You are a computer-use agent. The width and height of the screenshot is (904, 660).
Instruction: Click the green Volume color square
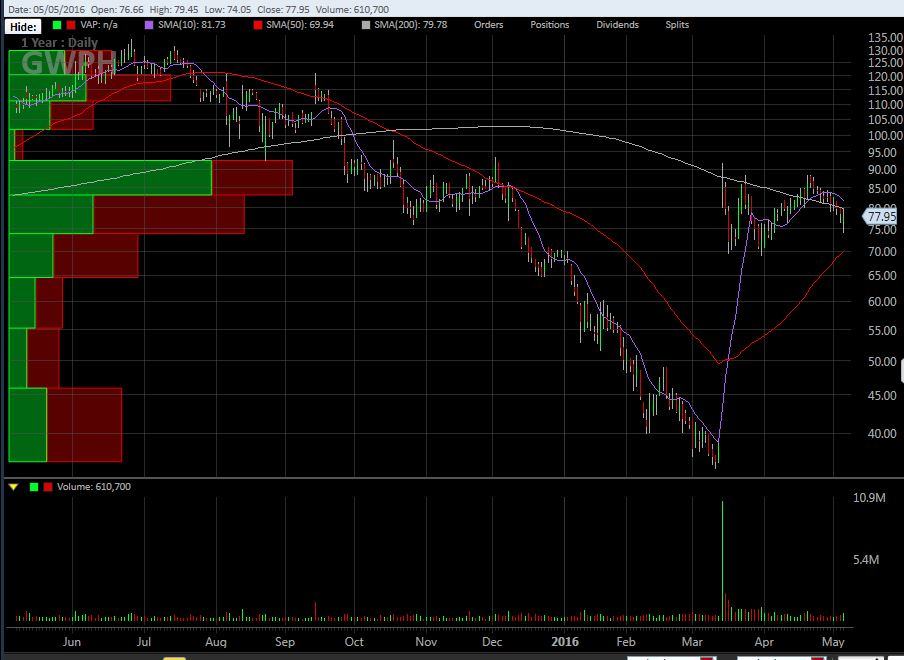[34, 487]
